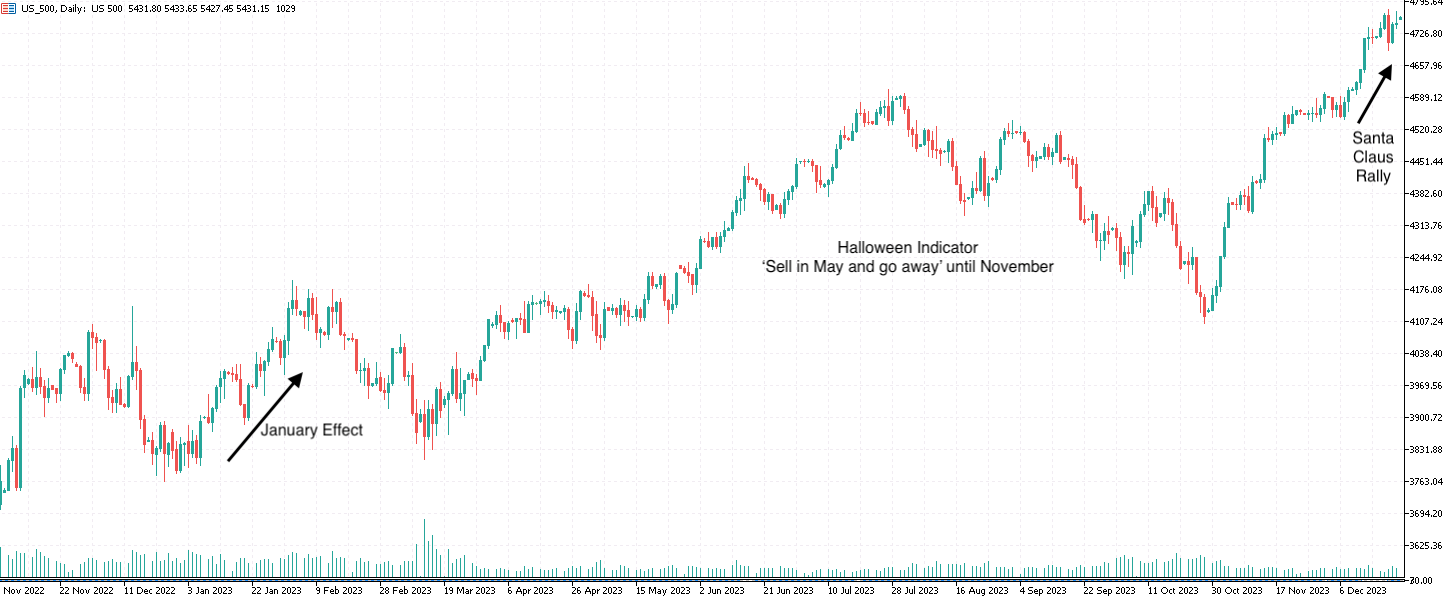The height and width of the screenshot is (601, 1450).
Task: Click the 4726.80 price axis label
Action: click(x=1426, y=31)
